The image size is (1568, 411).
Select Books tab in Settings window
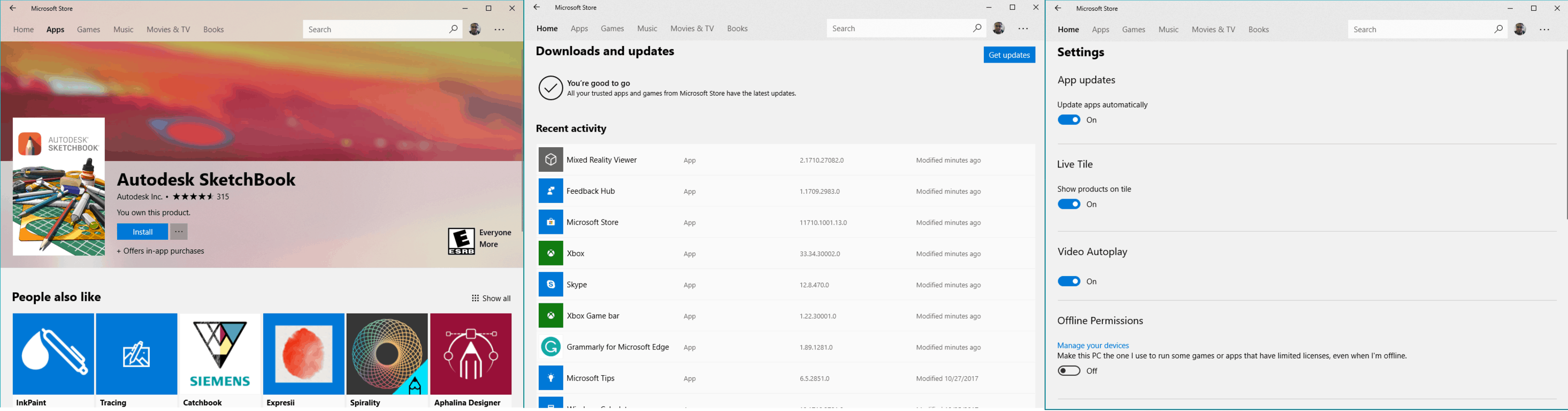(x=1258, y=29)
